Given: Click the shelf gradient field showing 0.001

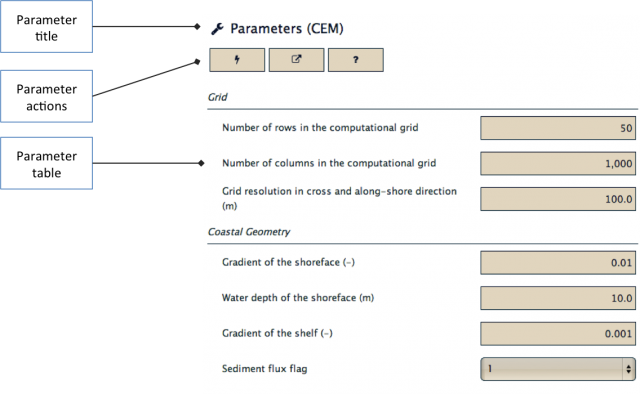Looking at the screenshot, I should (558, 334).
